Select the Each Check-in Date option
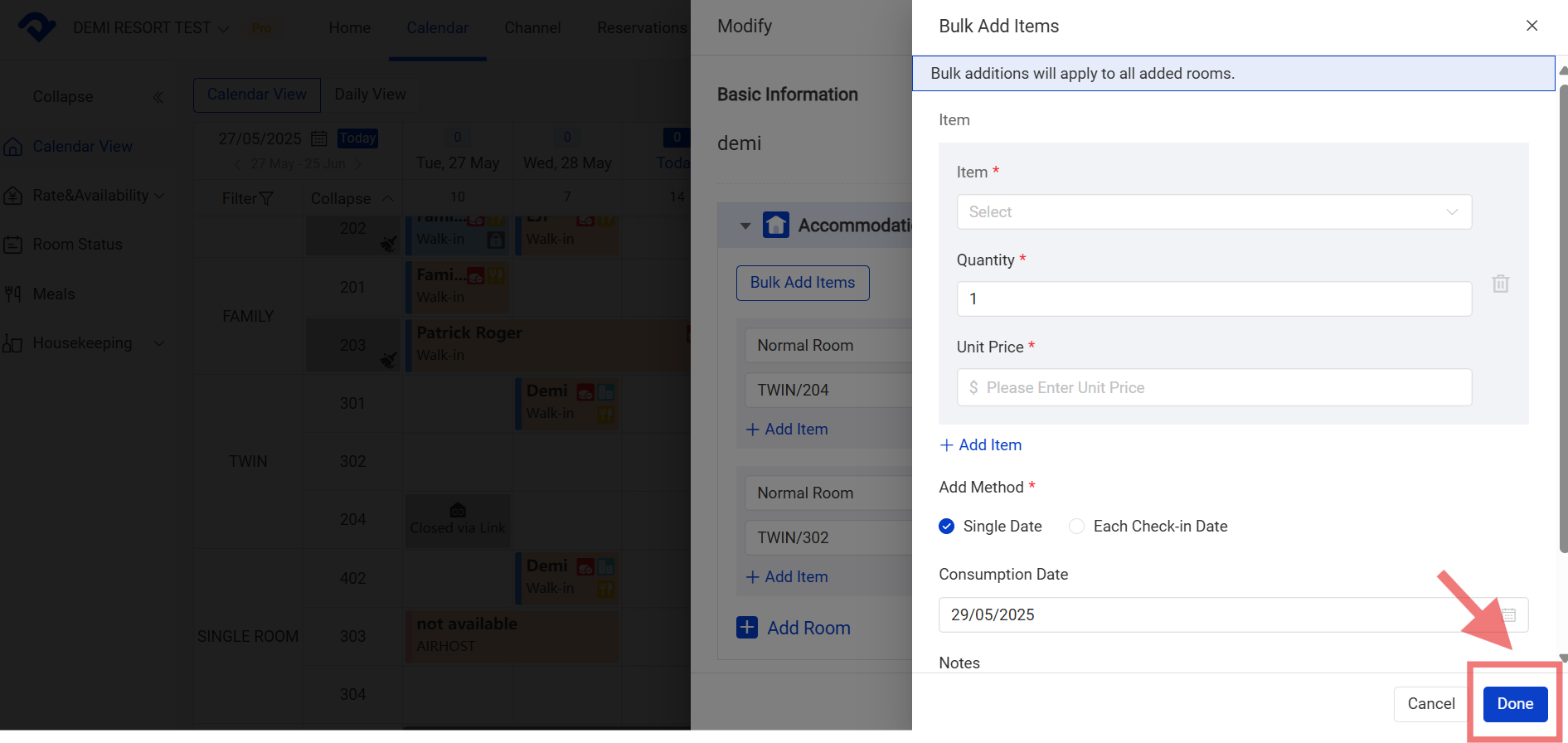The image size is (1568, 743). [1076, 526]
